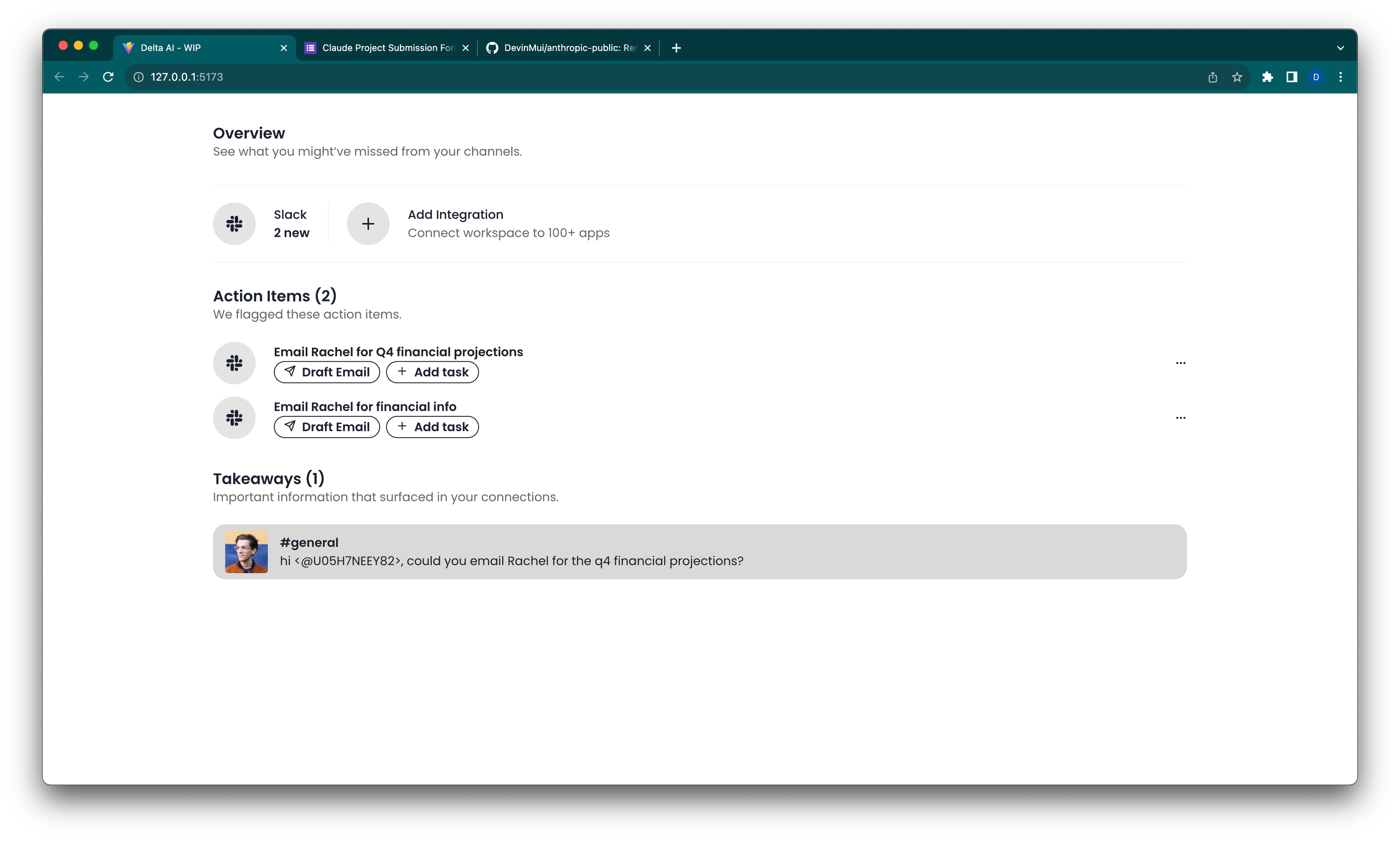Toggle the browser side panel icon
1400x841 pixels.
(x=1291, y=77)
